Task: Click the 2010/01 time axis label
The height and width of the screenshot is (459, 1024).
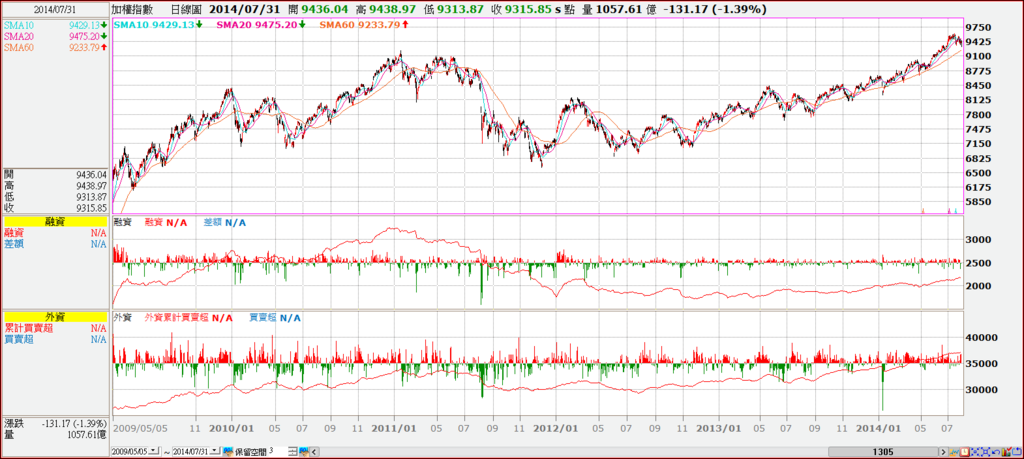Action: (232, 429)
